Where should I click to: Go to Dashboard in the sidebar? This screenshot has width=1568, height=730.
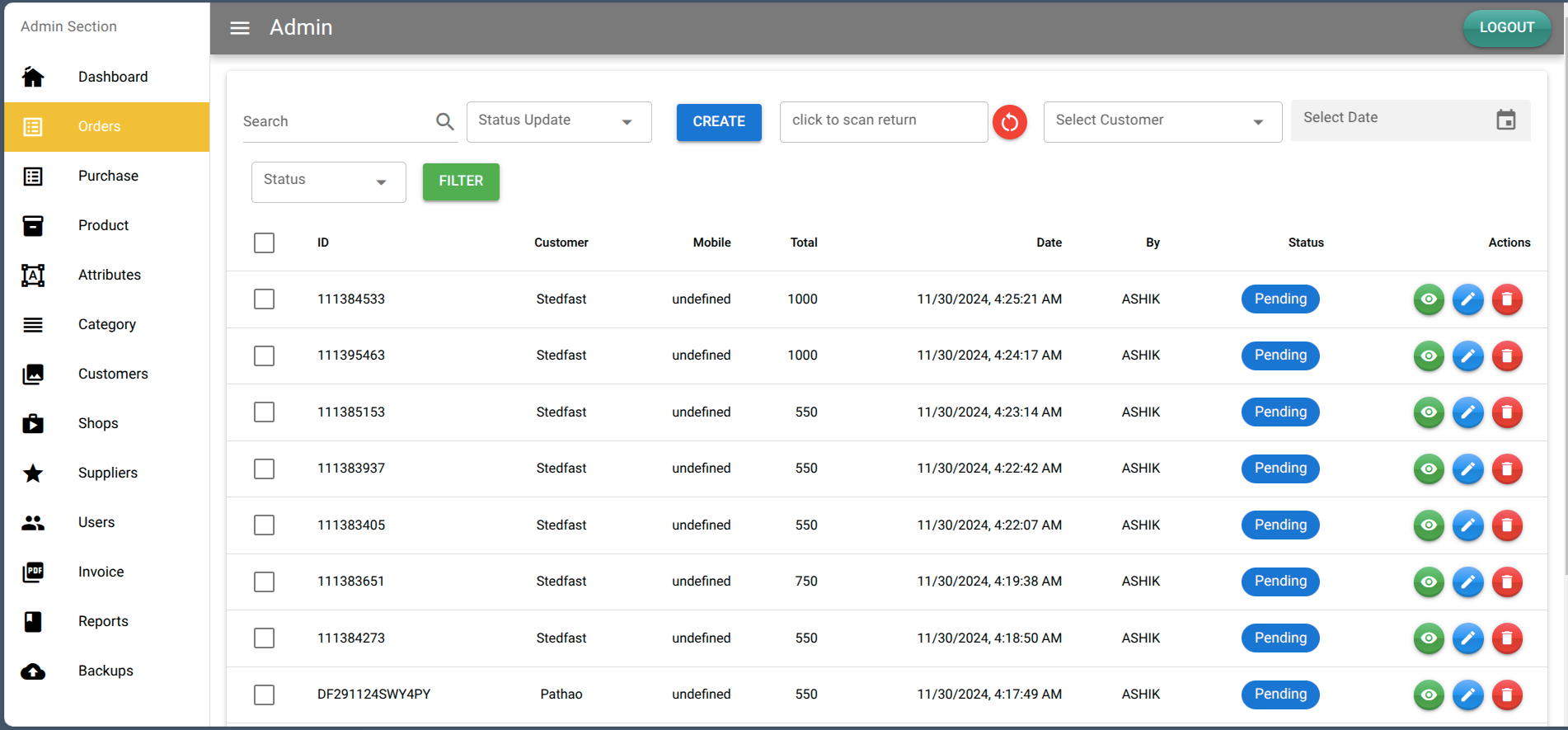[x=113, y=77]
